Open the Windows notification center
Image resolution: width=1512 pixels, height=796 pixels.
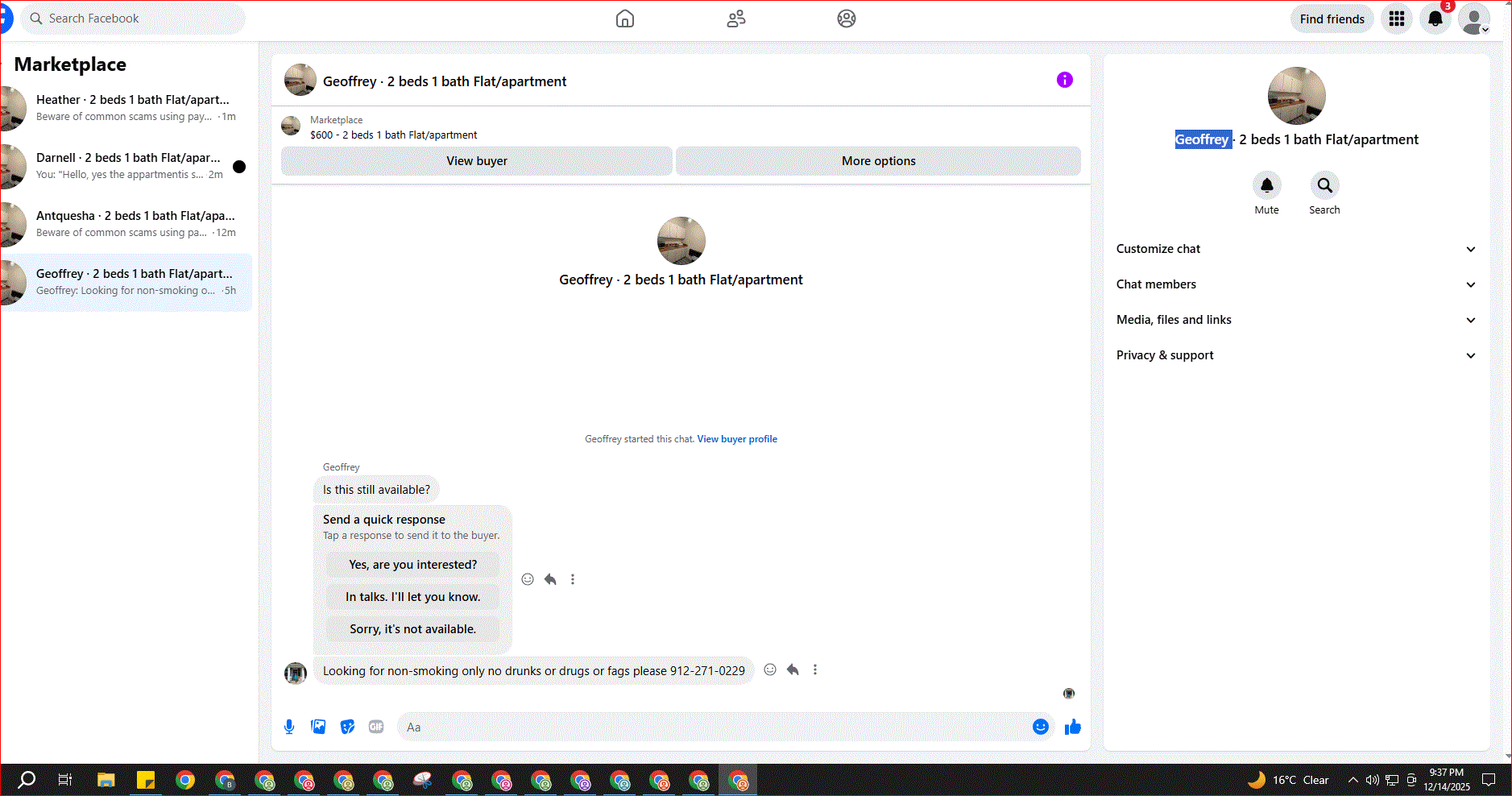1489,780
